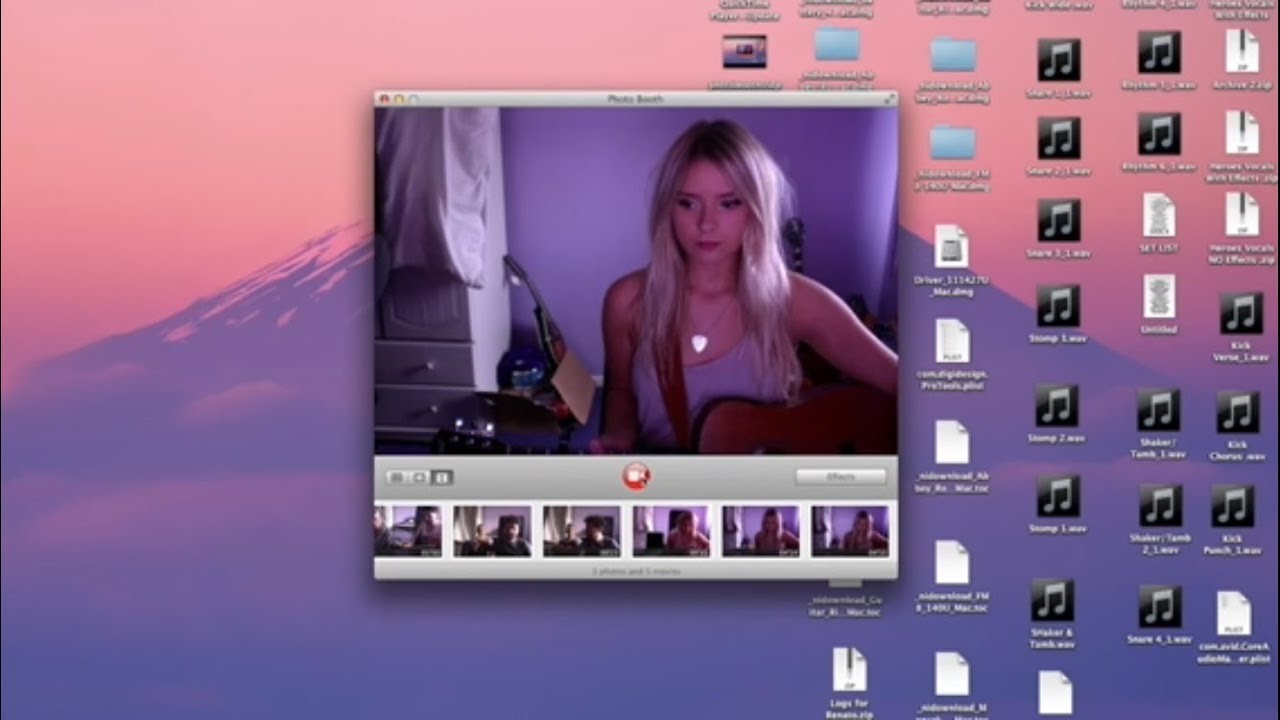Select the com.digidesign.ProTools.plist file icon
The image size is (1280, 720).
952,341
